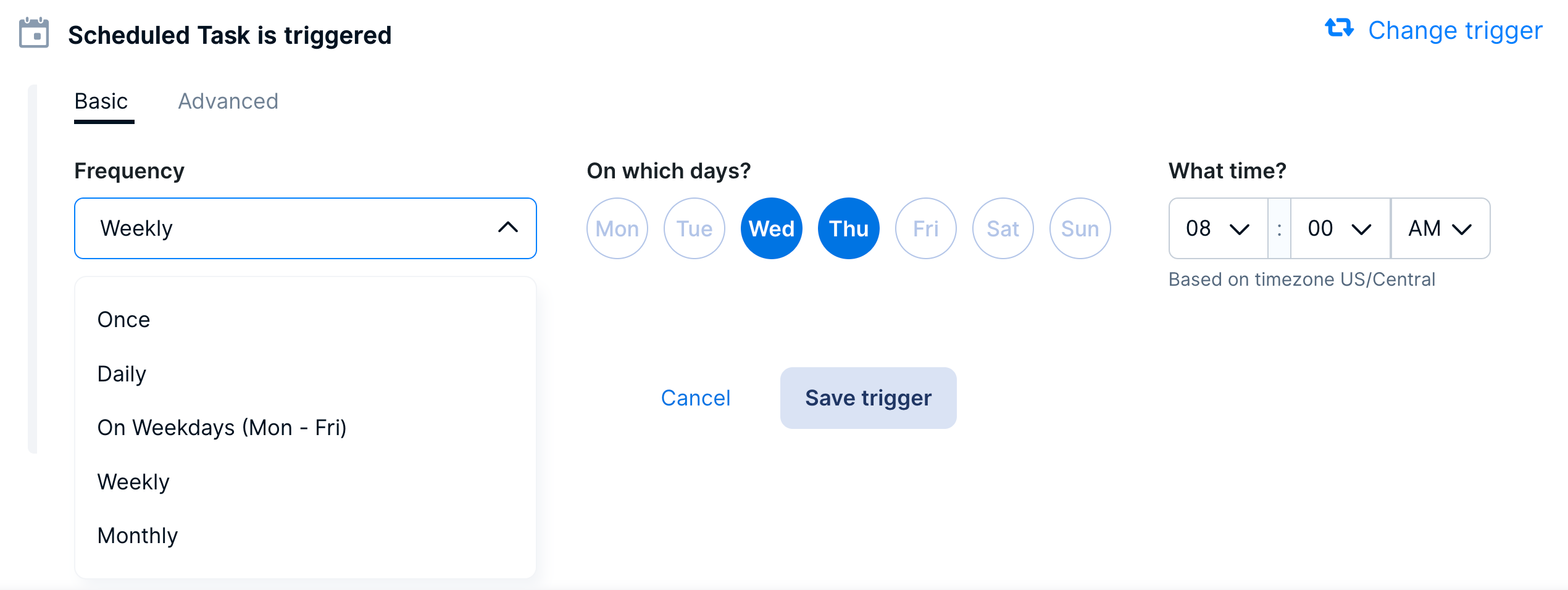Select Sunday as a scheduled day
The height and width of the screenshot is (590, 1568).
[x=1080, y=228]
